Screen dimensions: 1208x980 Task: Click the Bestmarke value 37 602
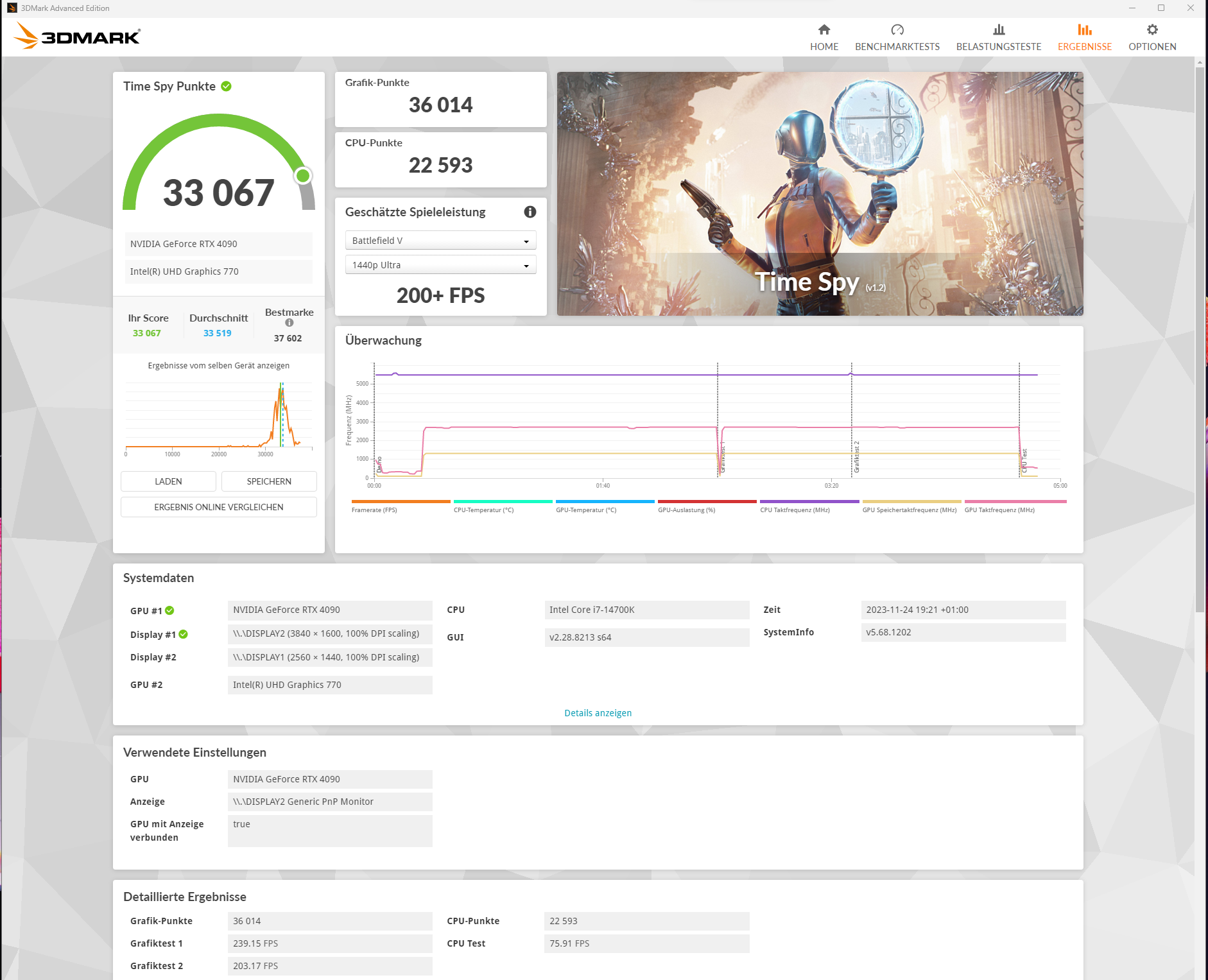pos(288,338)
